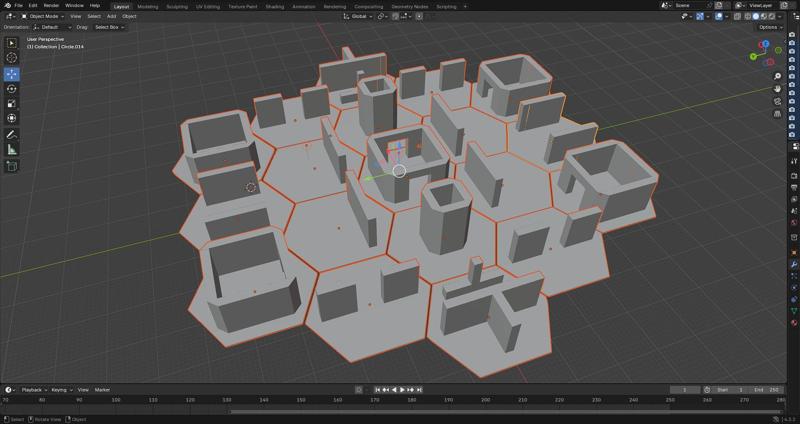Select the Add Cube tool
Image resolution: width=800 pixels, height=424 pixels.
(11, 166)
